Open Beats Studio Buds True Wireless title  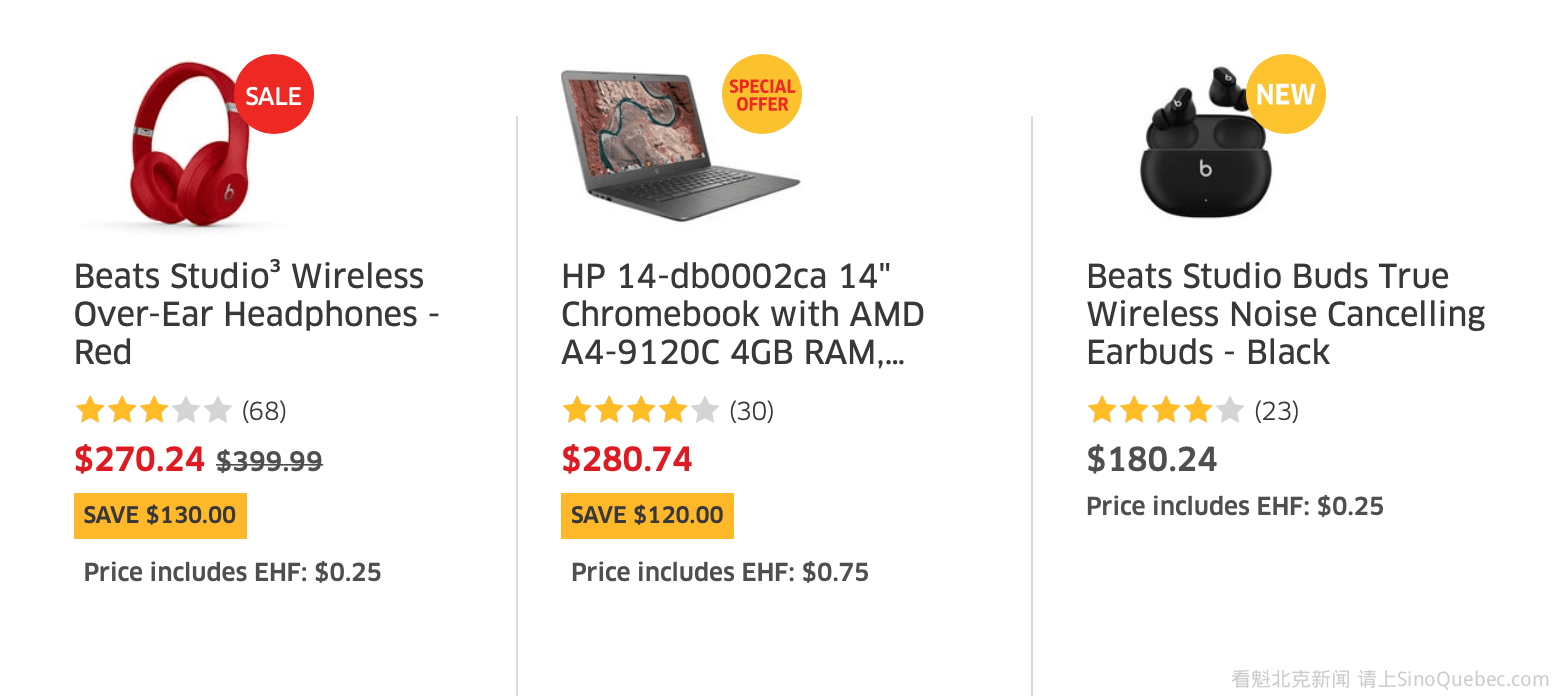click(x=1285, y=314)
